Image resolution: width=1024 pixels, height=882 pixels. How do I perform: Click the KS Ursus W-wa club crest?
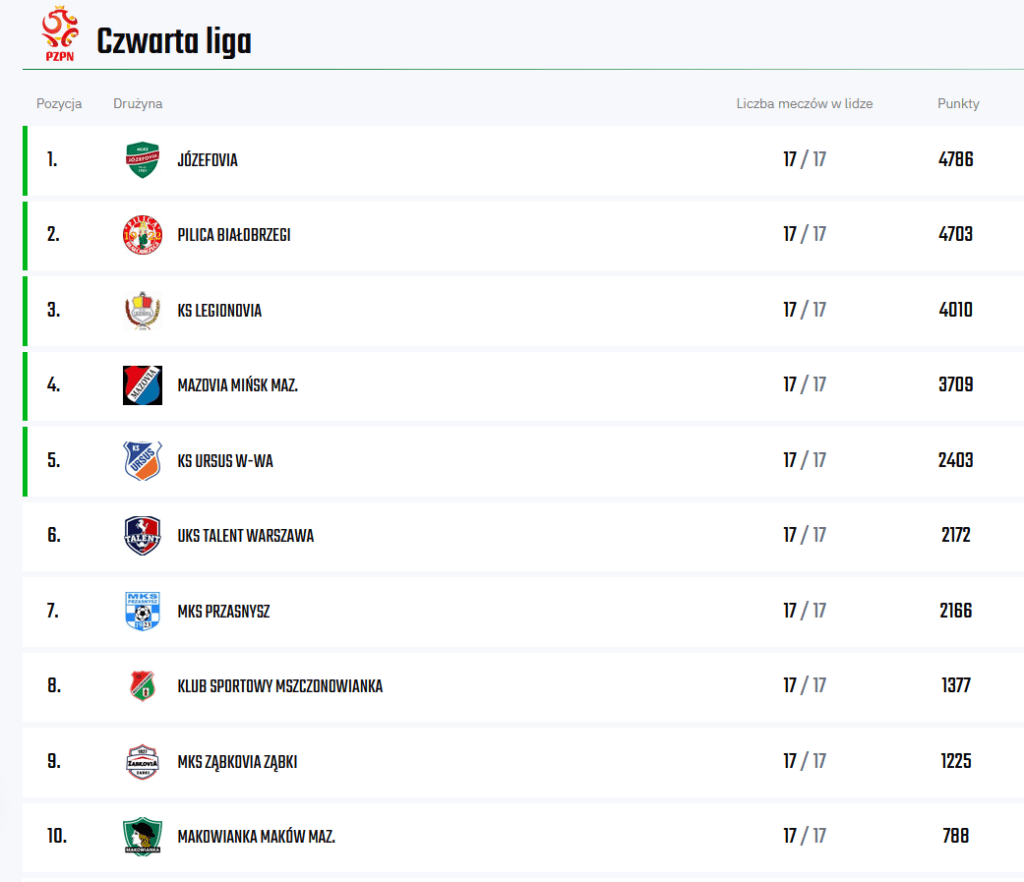point(142,461)
